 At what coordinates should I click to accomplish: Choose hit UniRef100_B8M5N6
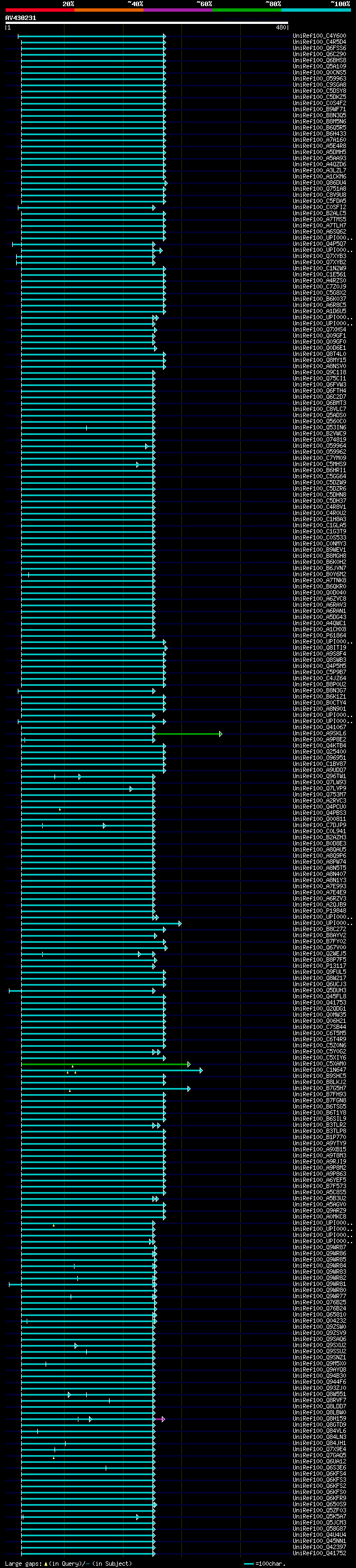click(x=319, y=122)
